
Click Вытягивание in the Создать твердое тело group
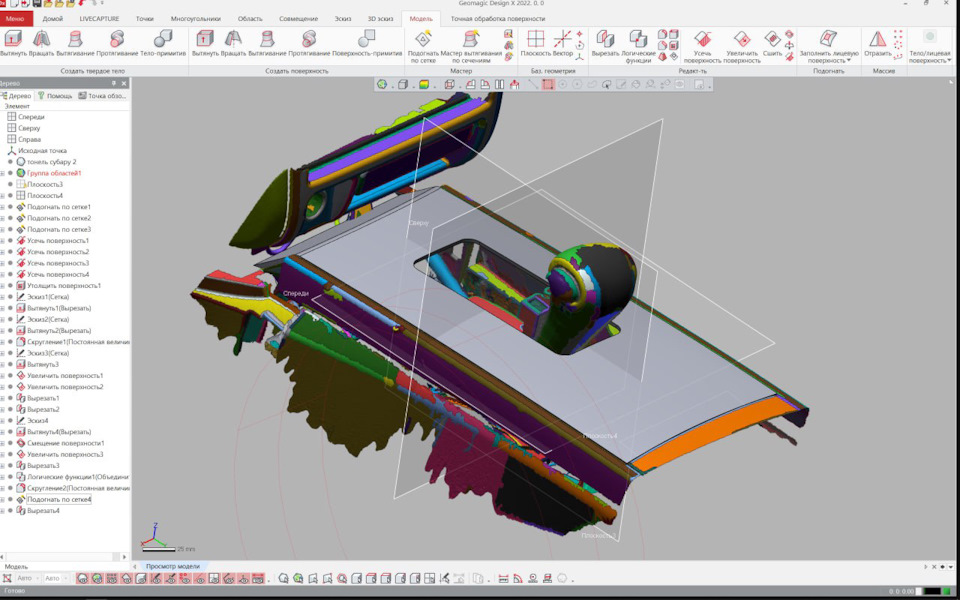click(x=75, y=43)
